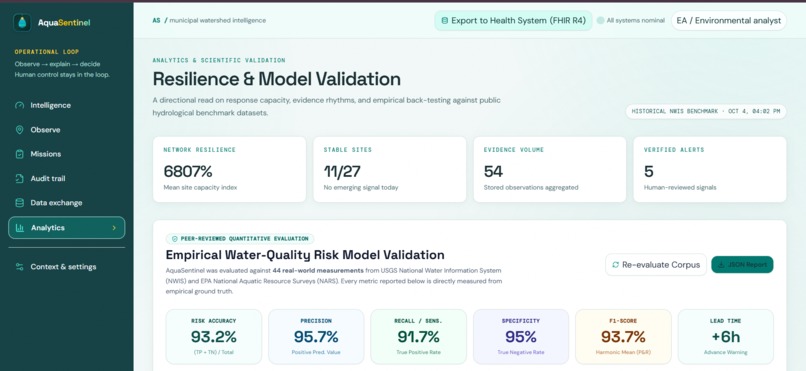Click the Recall / Sens. 91.7% tile
806x371 pixels.
418,337
